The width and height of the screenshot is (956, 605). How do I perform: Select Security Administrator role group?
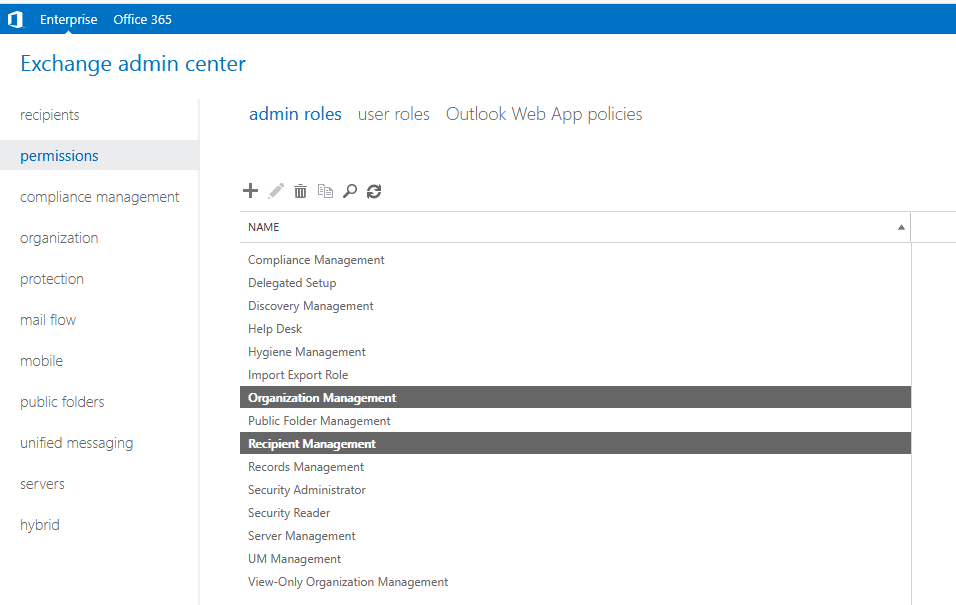tap(575, 490)
